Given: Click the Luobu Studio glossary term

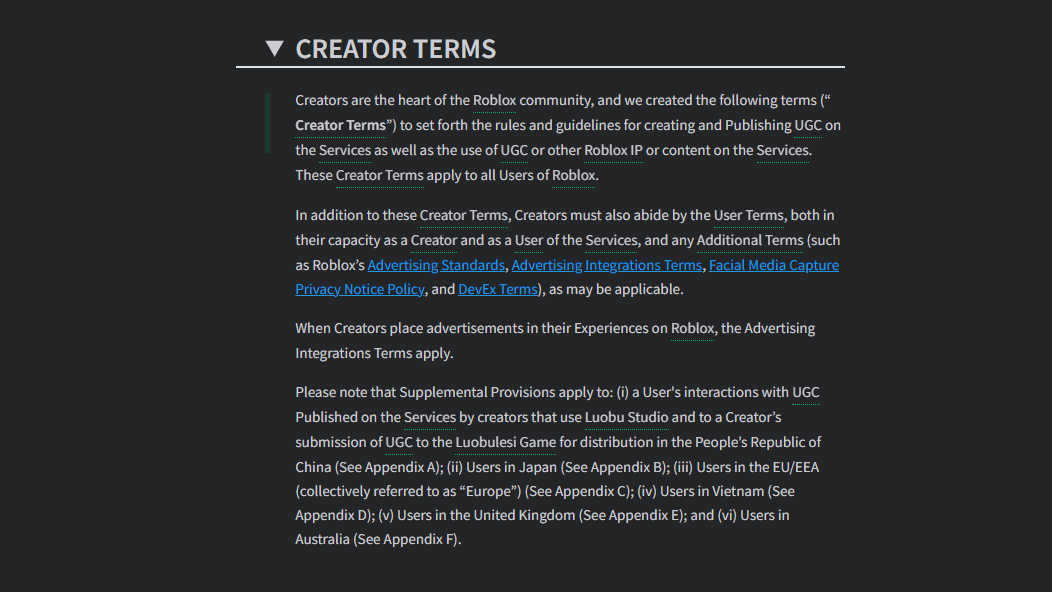Looking at the screenshot, I should coord(627,417).
